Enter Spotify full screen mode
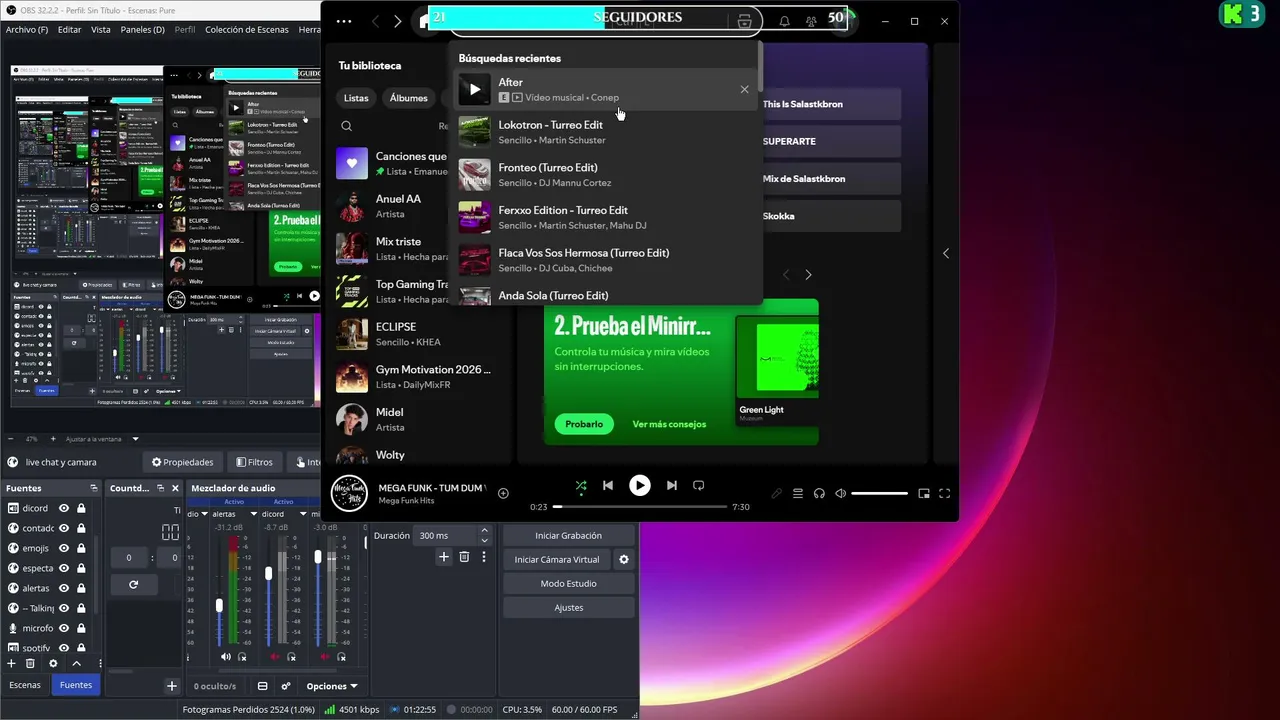 click(x=944, y=493)
